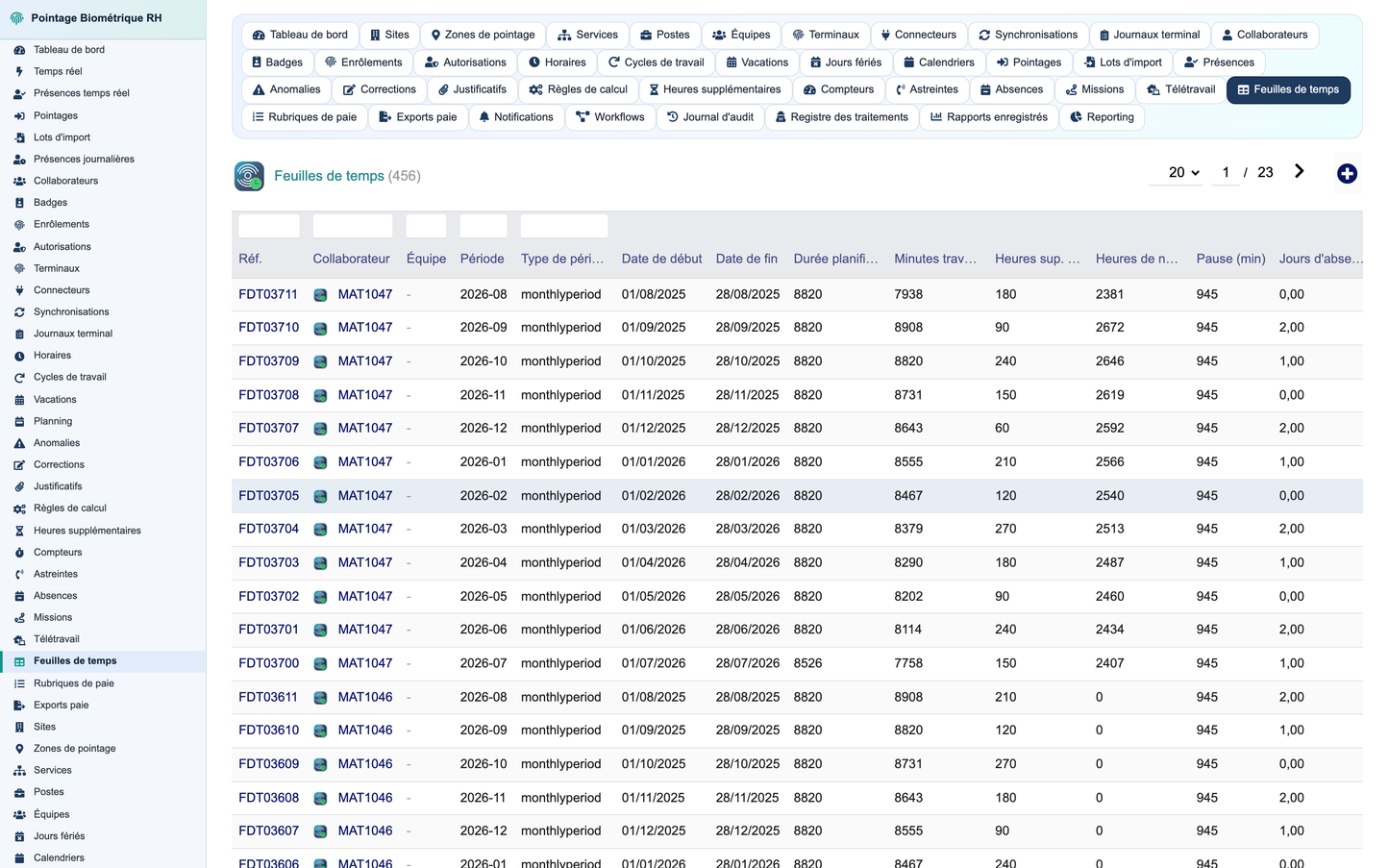This screenshot has height=868, width=1389.
Task: Select Règles de calcul in sidebar
Action: (70, 508)
